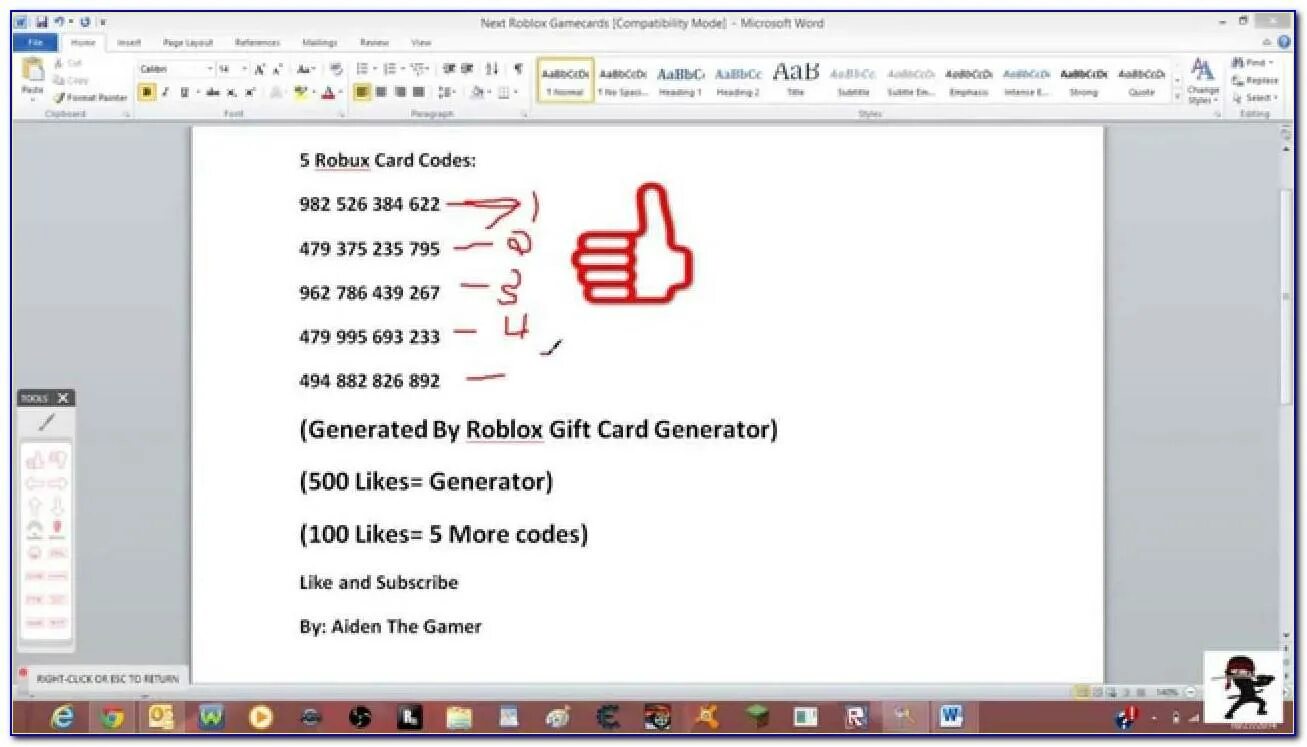Click the Clear Formatting icon
This screenshot has height=747, width=1307.
[x=335, y=69]
